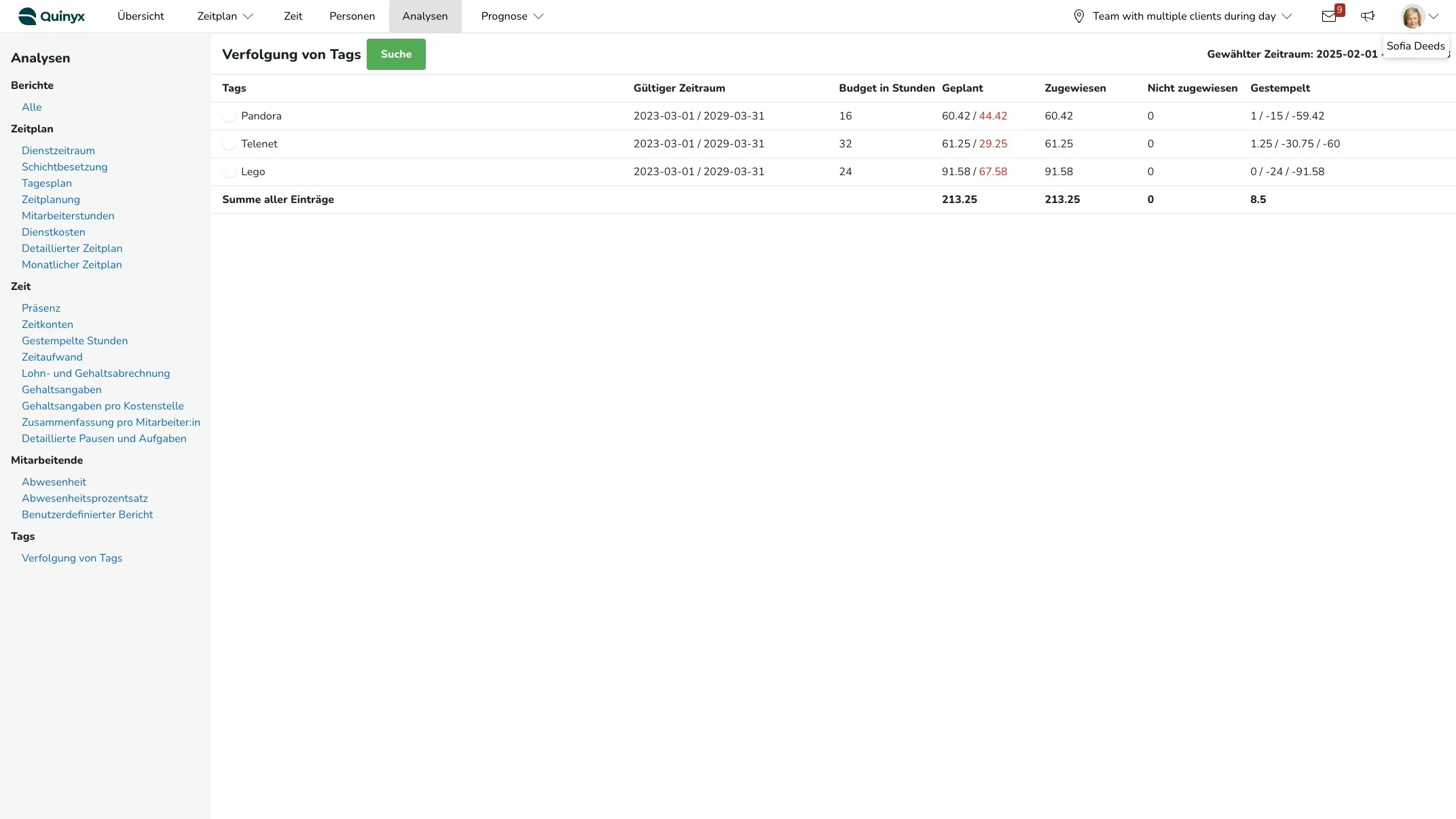This screenshot has width=1456, height=819.
Task: Click the Quinyx logo
Action: (x=52, y=16)
